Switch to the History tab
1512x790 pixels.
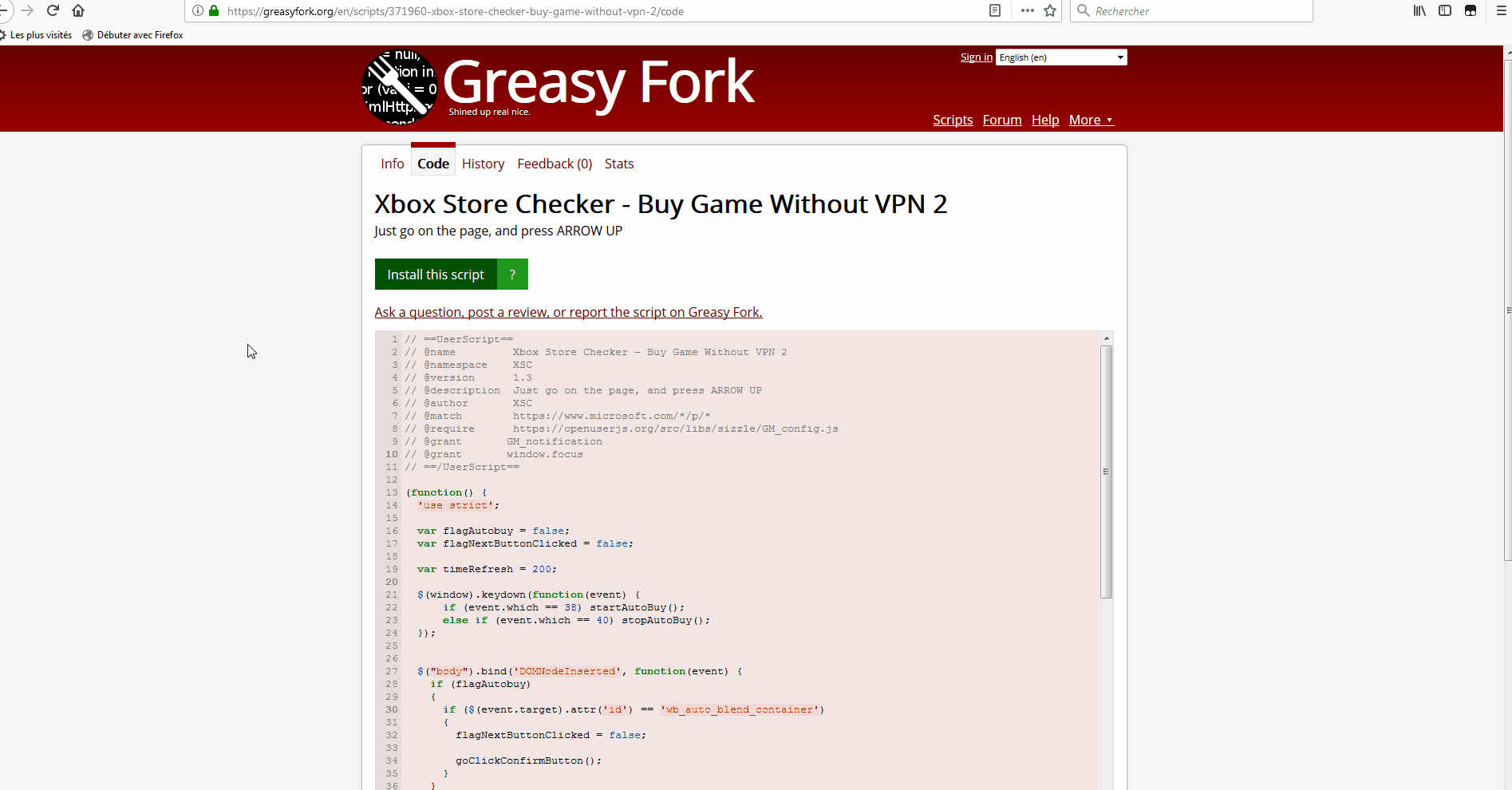click(483, 164)
